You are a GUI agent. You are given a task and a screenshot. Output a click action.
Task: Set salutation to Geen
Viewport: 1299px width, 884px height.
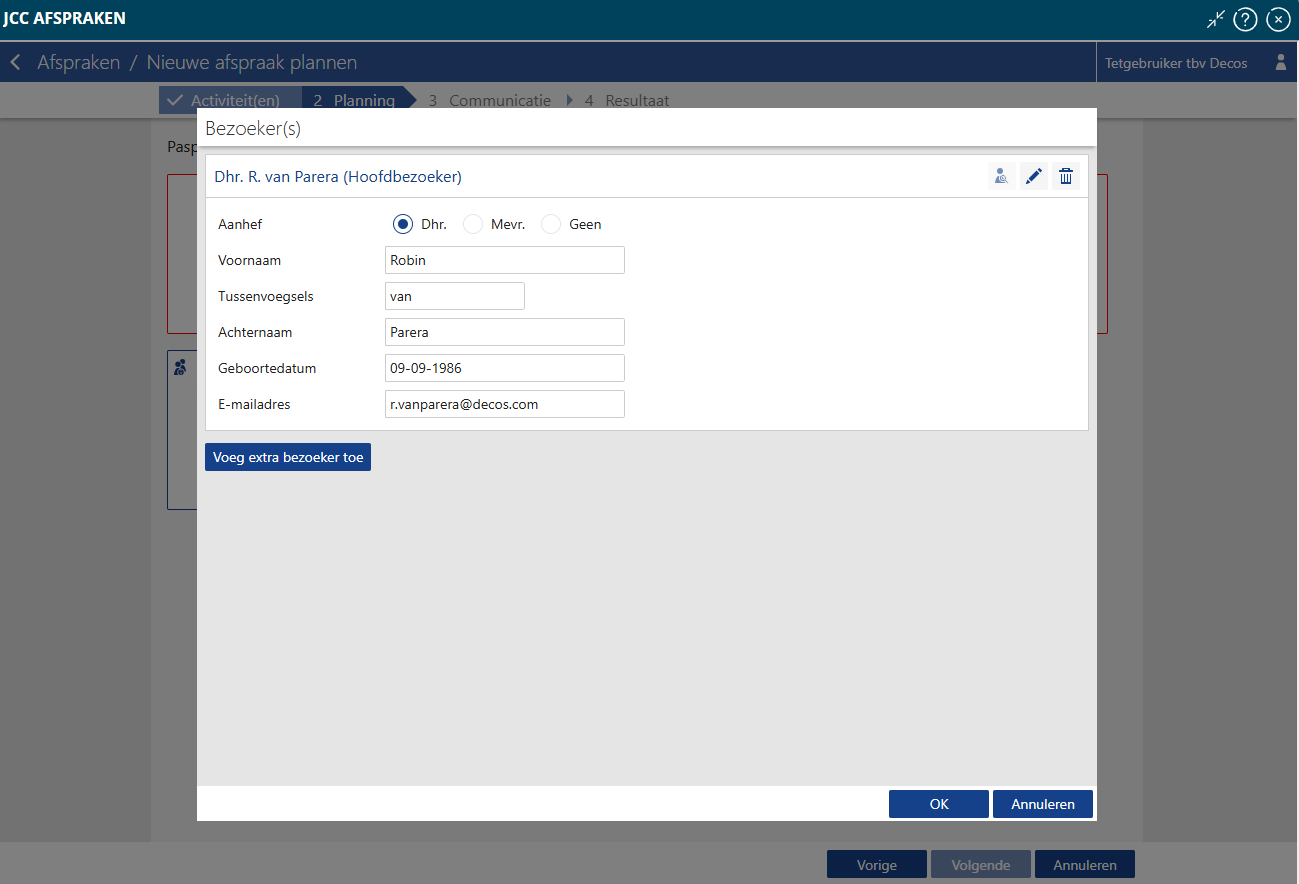[x=551, y=224]
